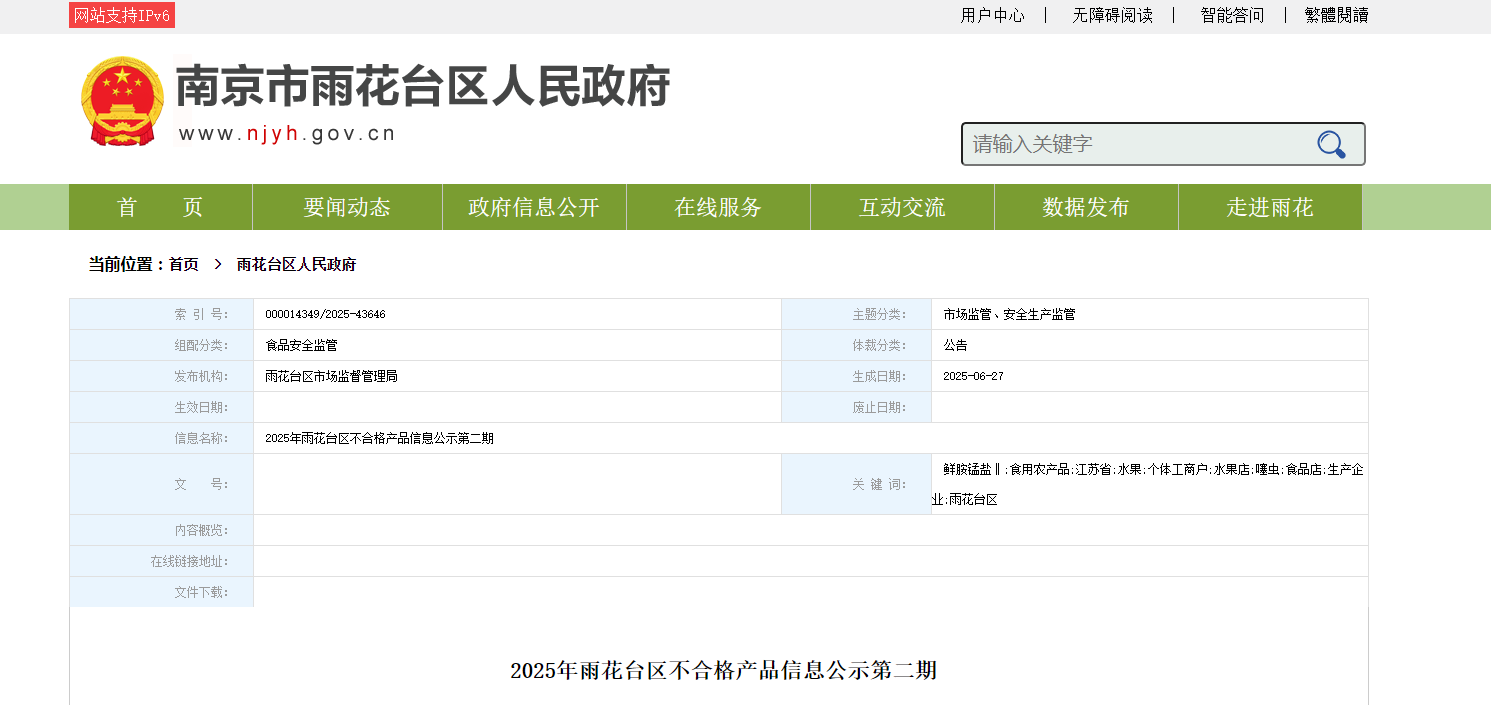The height and width of the screenshot is (705, 1491).
Task: Open 智能答问 link
Action: coord(1232,15)
